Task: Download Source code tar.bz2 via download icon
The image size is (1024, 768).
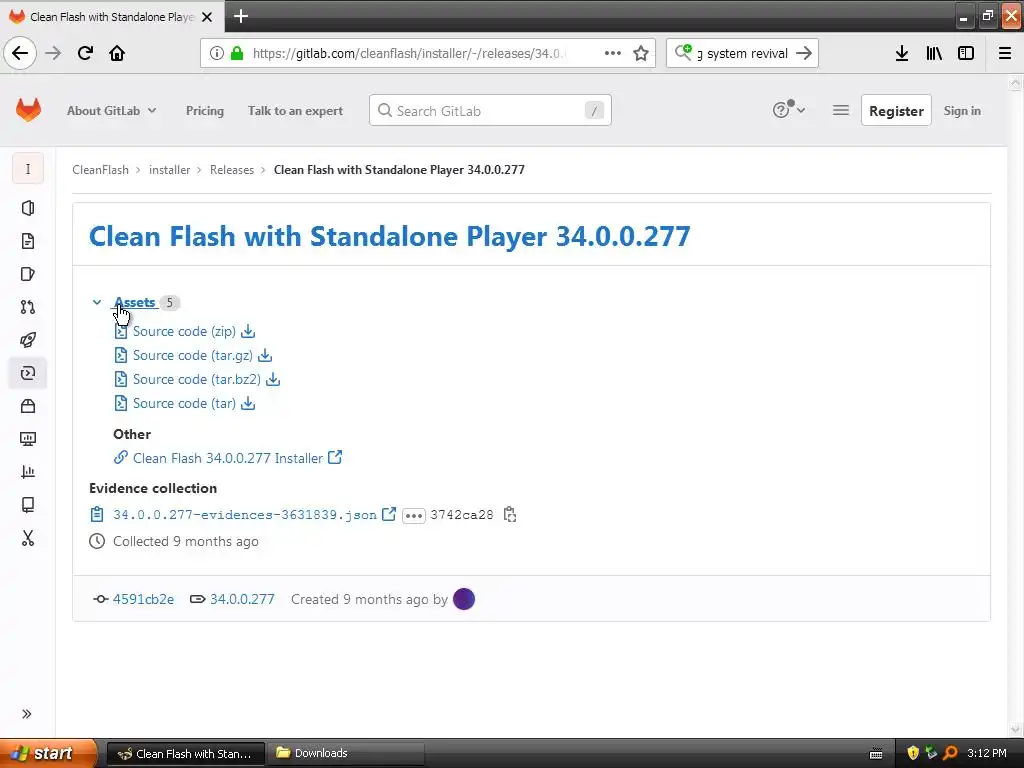Action: click(273, 379)
